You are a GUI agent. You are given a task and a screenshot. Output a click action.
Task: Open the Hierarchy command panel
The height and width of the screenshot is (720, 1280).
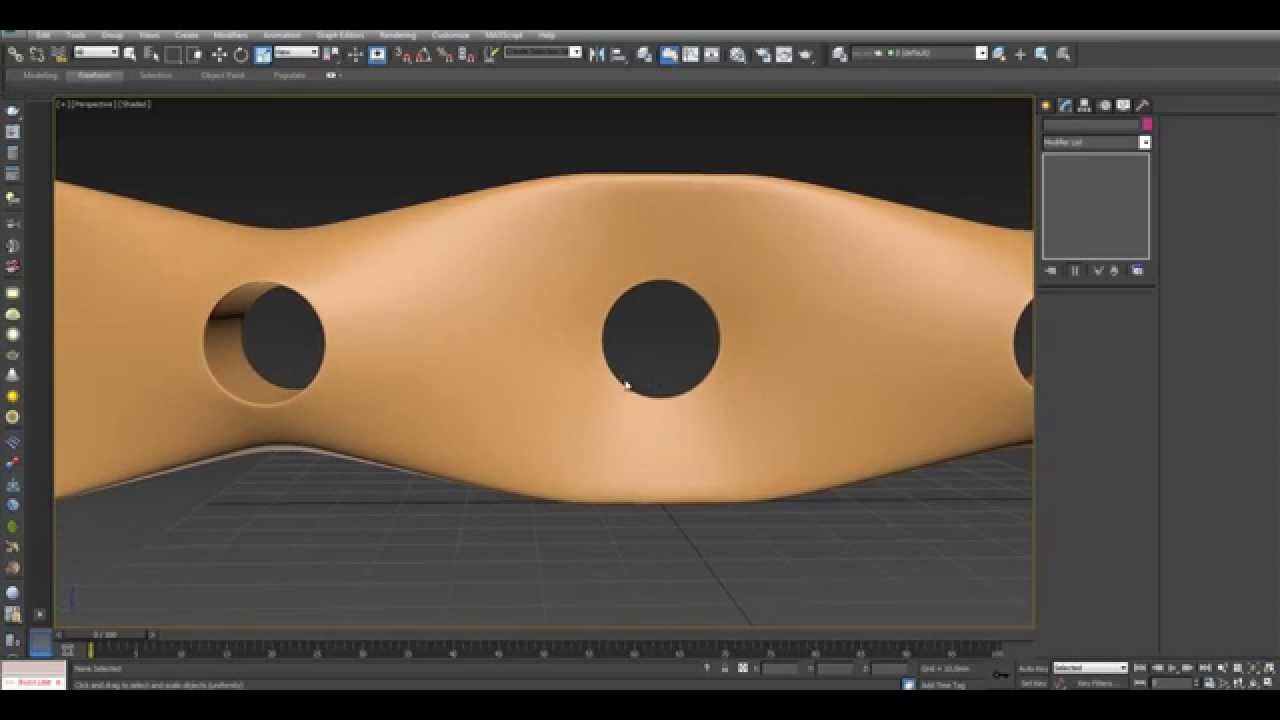1085,105
